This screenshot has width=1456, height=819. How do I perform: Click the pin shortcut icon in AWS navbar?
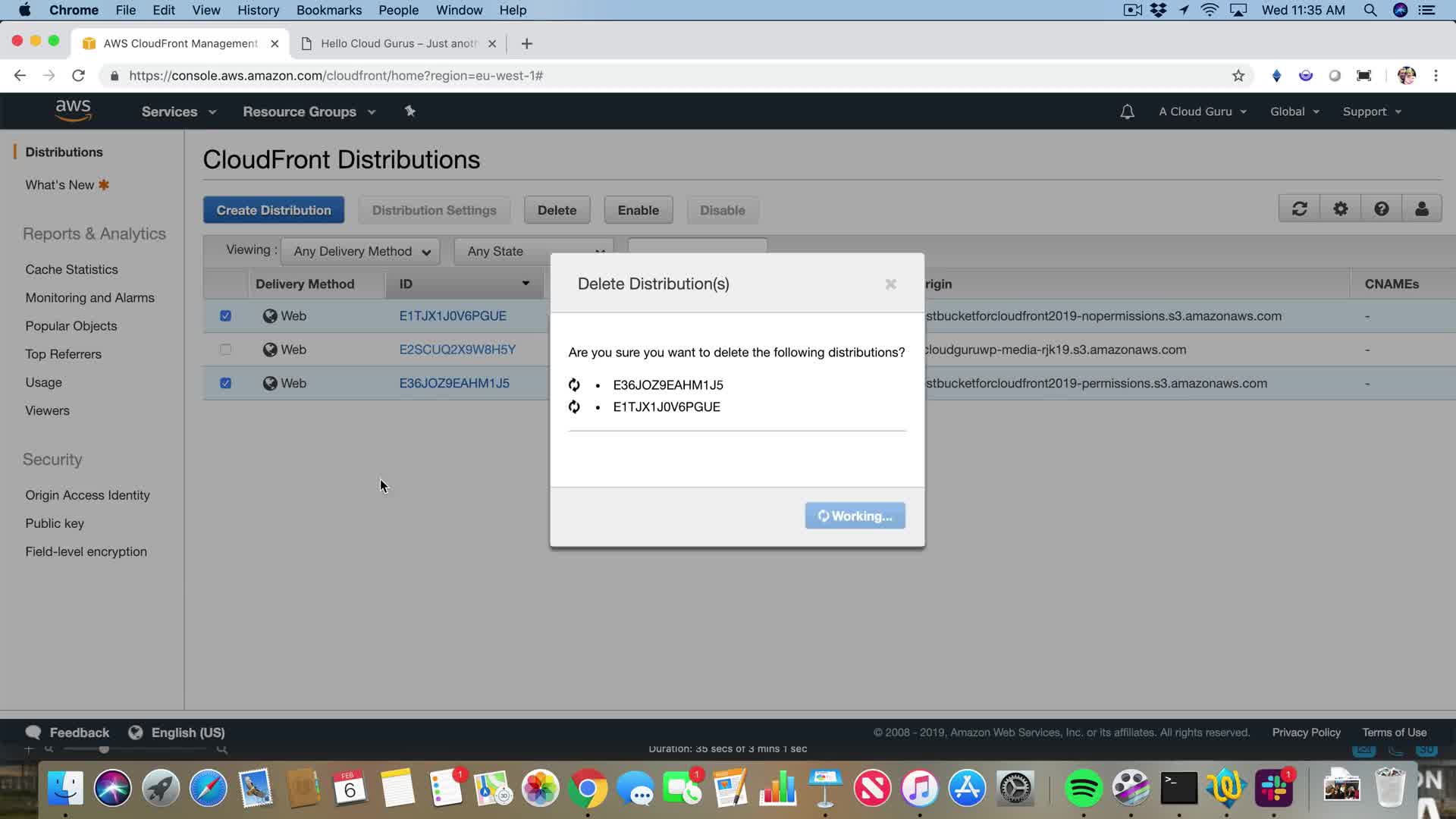click(409, 111)
